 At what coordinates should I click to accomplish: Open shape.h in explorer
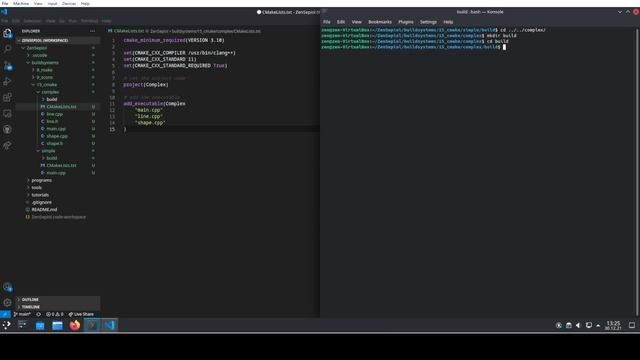coord(58,143)
